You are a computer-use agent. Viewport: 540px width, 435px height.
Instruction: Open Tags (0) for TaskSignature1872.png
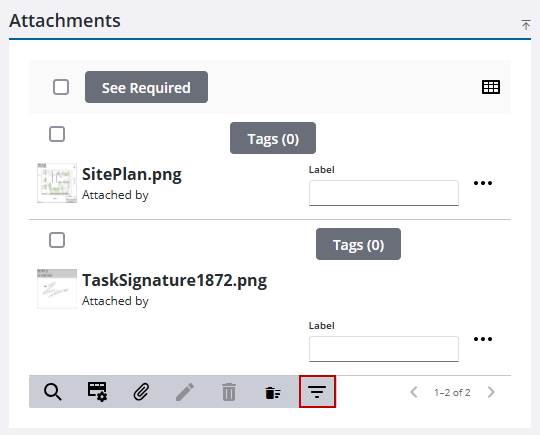point(358,244)
